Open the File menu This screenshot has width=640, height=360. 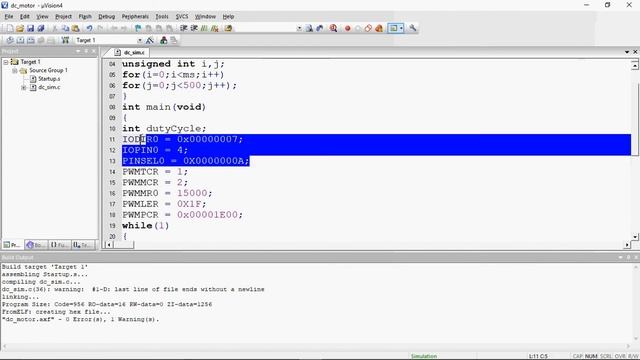coord(9,16)
